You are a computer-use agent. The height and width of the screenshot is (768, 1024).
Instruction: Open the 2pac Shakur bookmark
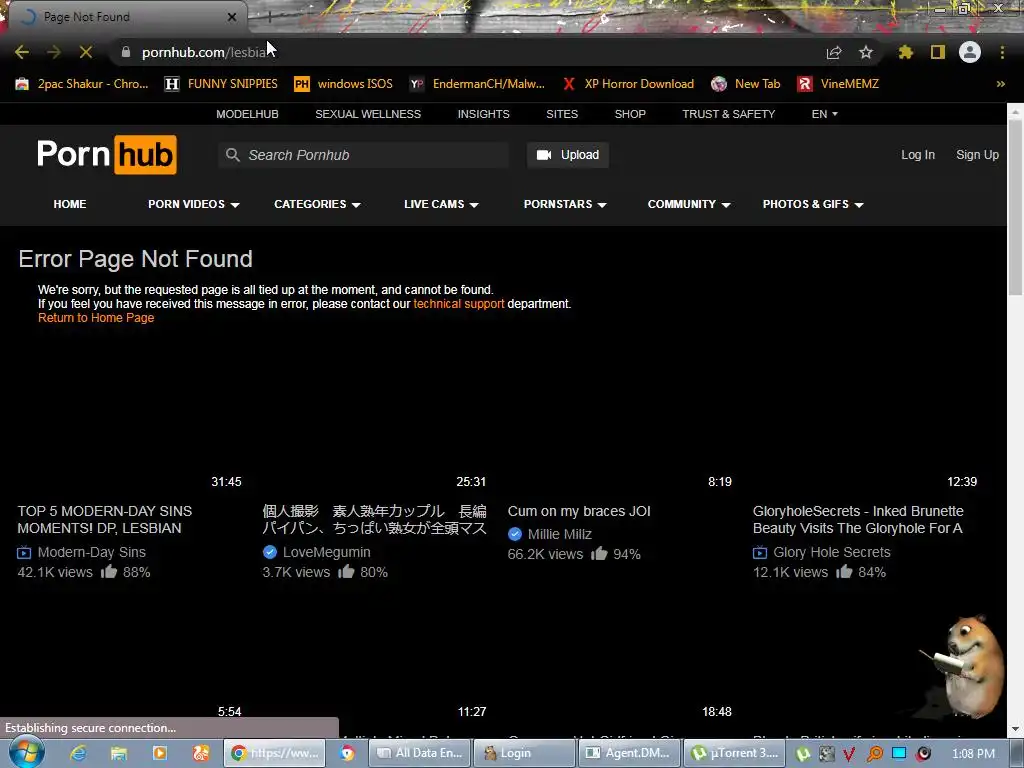pyautogui.click(x=82, y=84)
